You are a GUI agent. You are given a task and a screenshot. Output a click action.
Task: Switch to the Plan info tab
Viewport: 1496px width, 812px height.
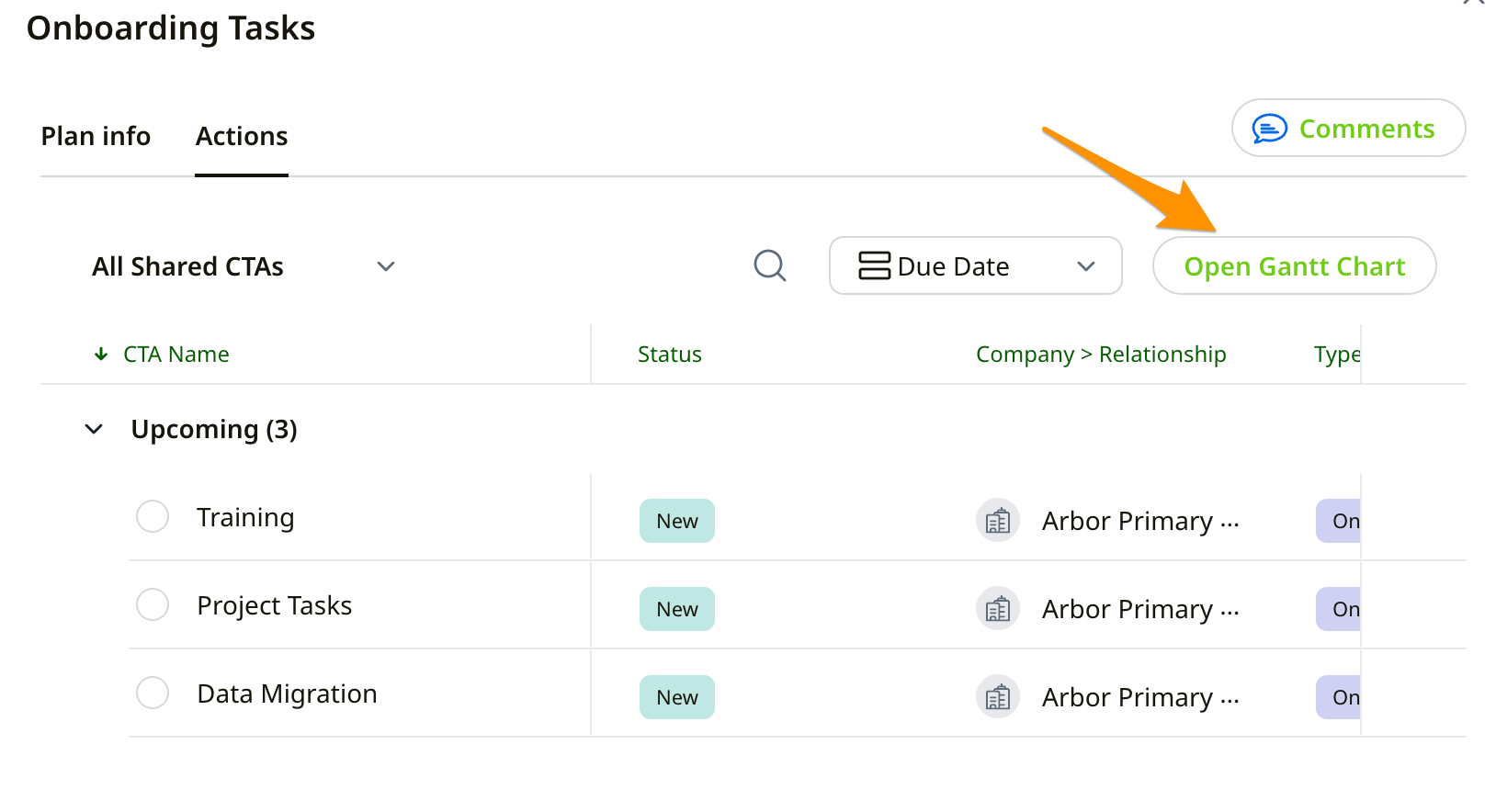point(96,137)
